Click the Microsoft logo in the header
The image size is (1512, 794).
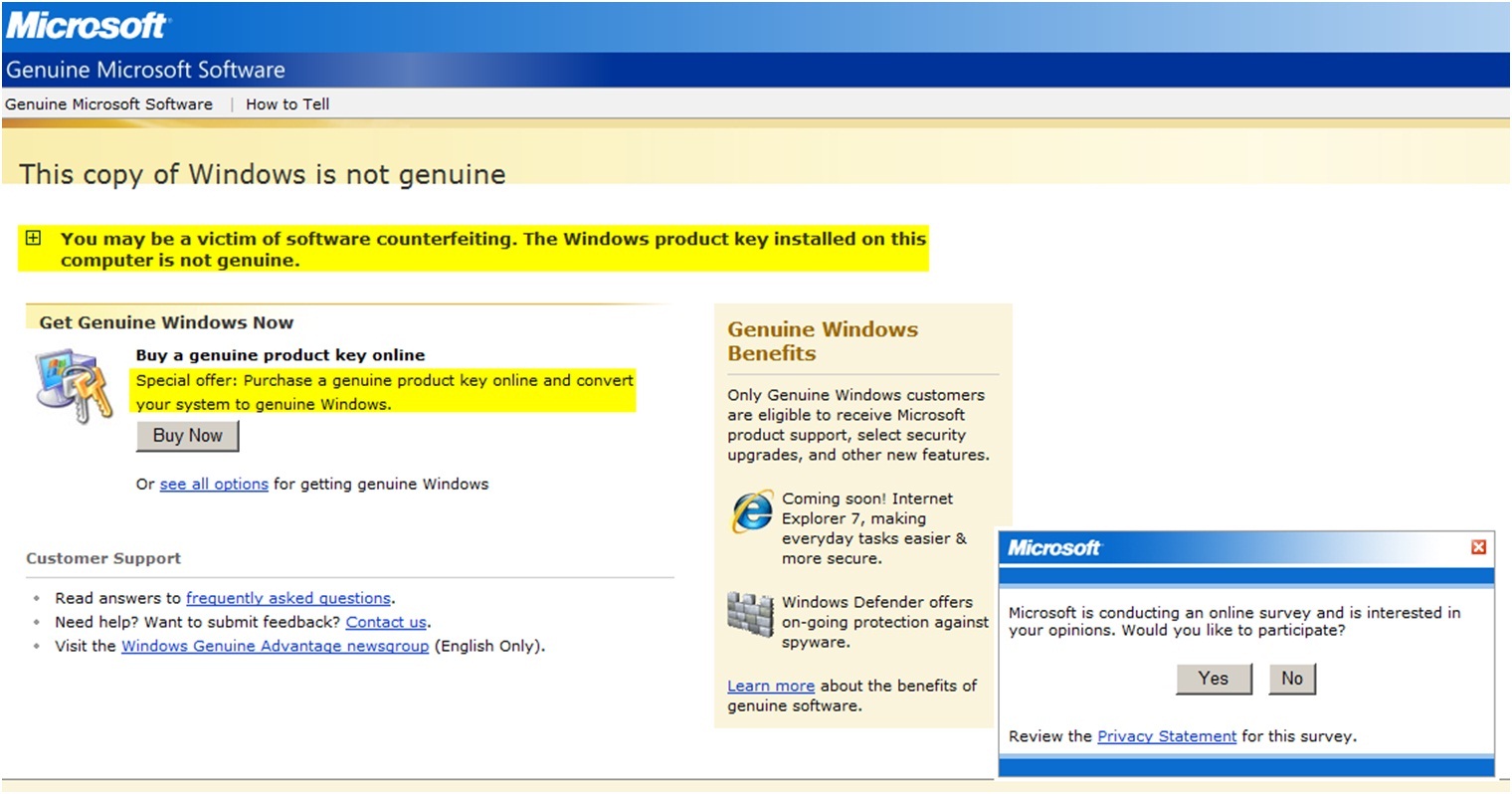click(87, 25)
